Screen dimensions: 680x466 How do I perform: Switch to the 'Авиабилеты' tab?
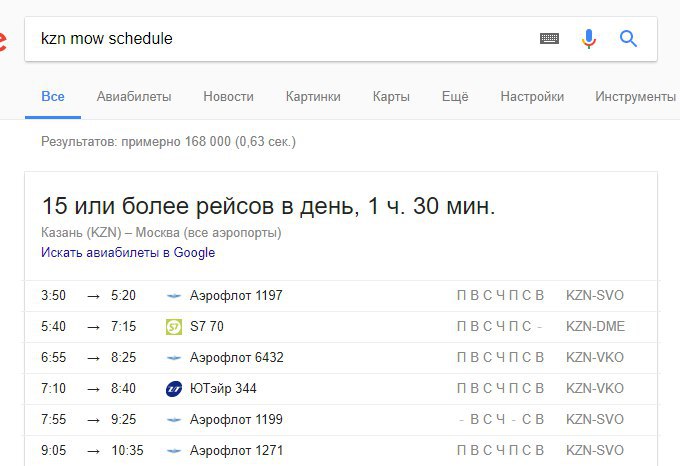(134, 96)
